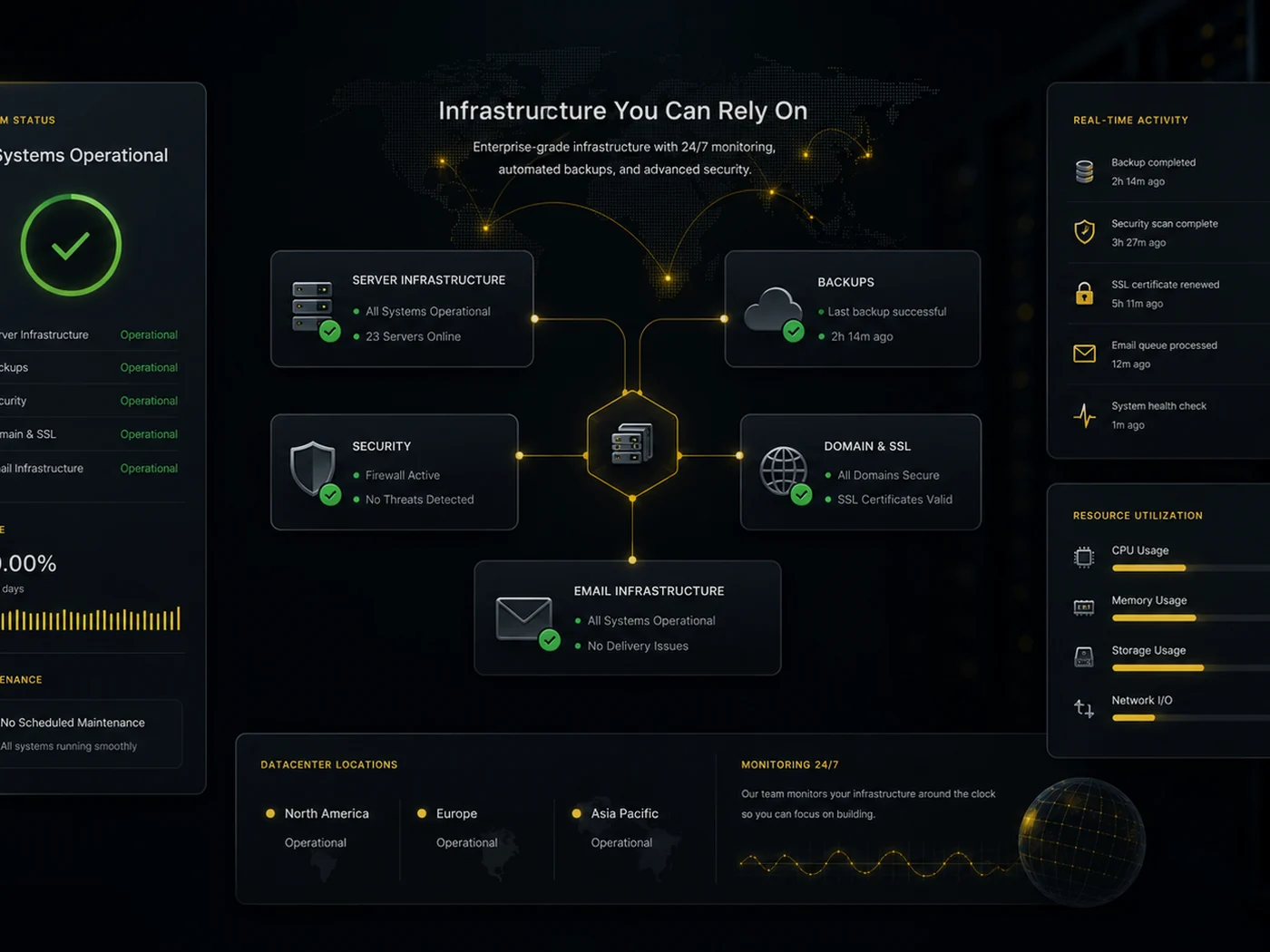The width and height of the screenshot is (1270, 952).
Task: Open the Europe datacenter location
Action: (459, 828)
